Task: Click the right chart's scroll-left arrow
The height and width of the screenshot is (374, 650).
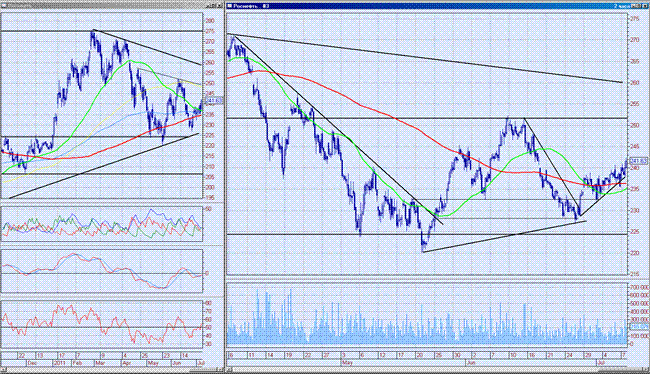Action: pyautogui.click(x=230, y=369)
